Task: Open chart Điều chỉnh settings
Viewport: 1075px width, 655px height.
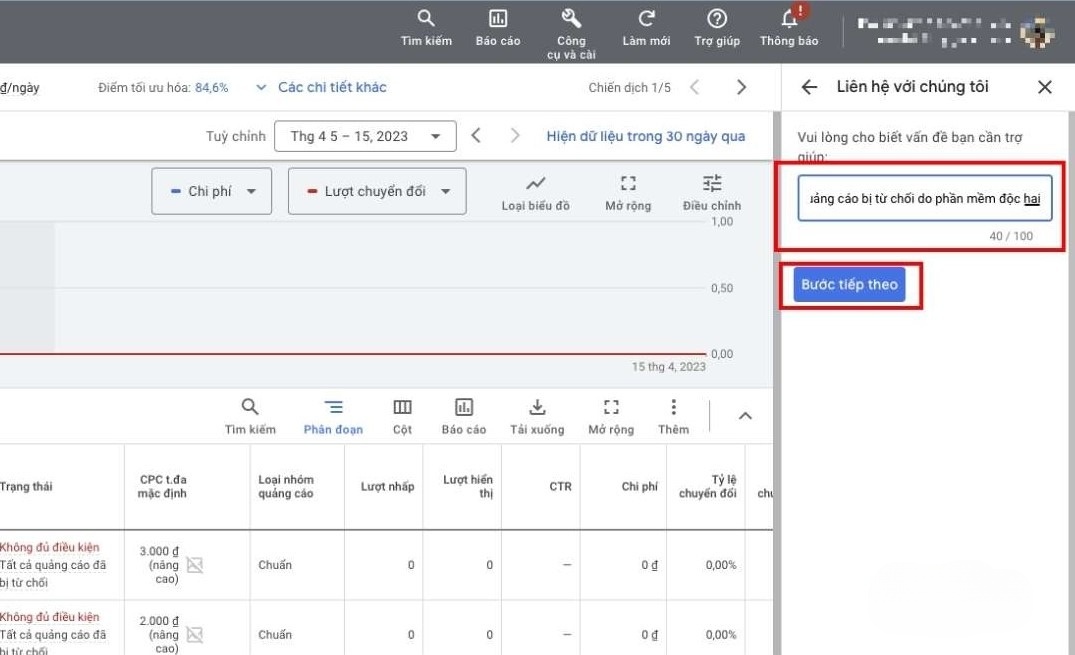Action: pyautogui.click(x=712, y=192)
